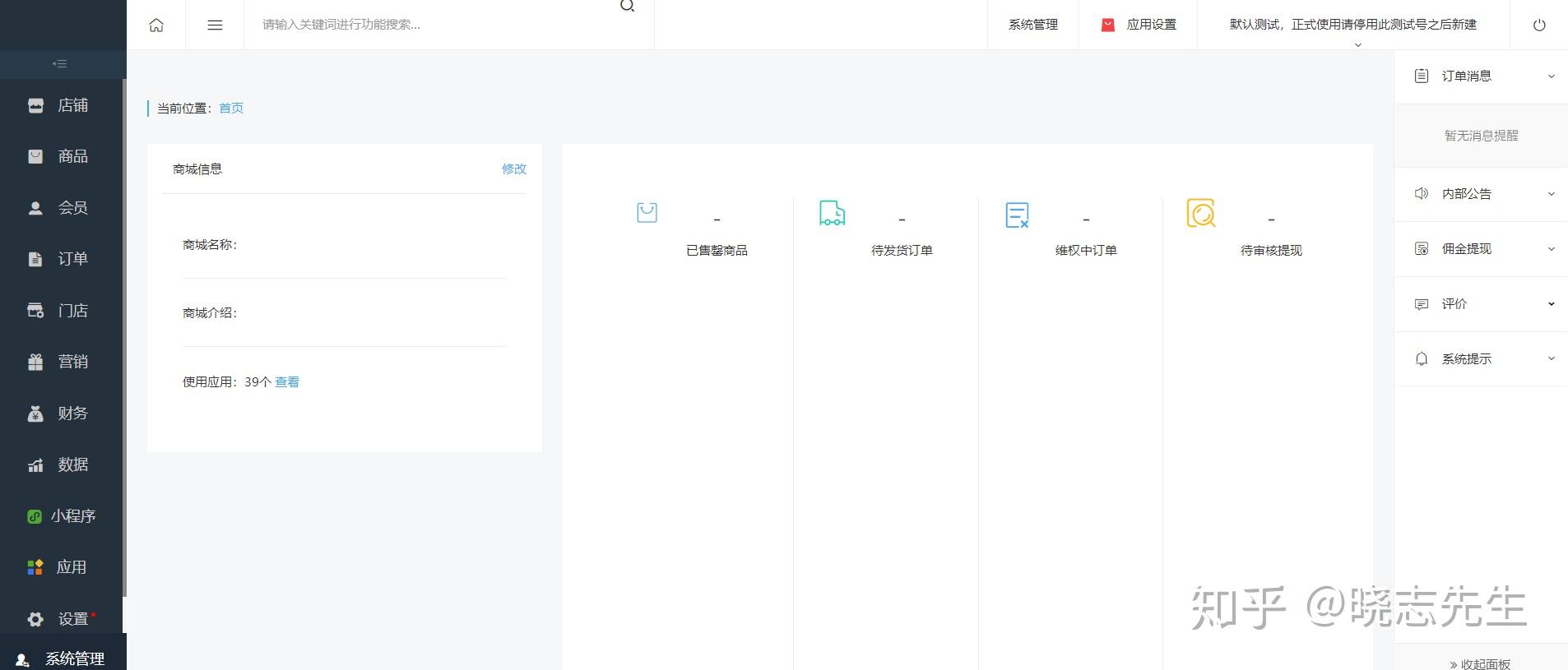
Task: Click the 系统管理 user icon in the sidebar
Action: (x=23, y=659)
